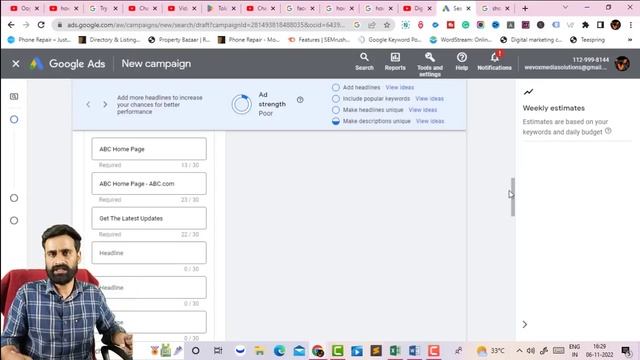This screenshot has width=640, height=360.
Task: Open Excel from the taskbar
Action: pyautogui.click(x=395, y=351)
